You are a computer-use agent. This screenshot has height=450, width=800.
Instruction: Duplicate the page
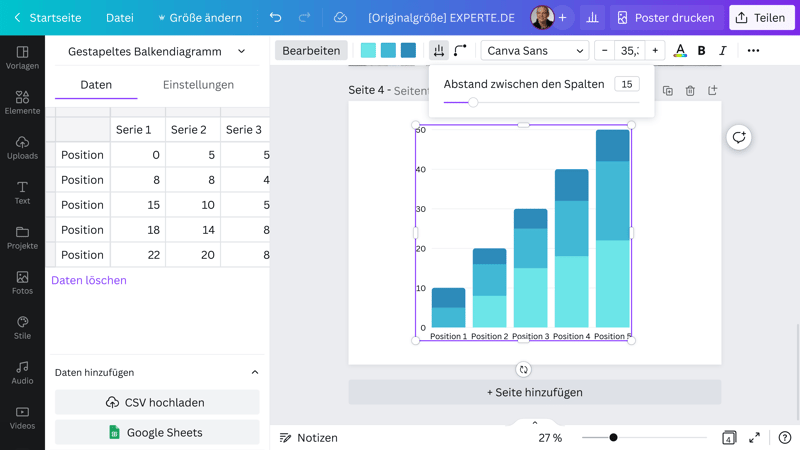click(668, 91)
